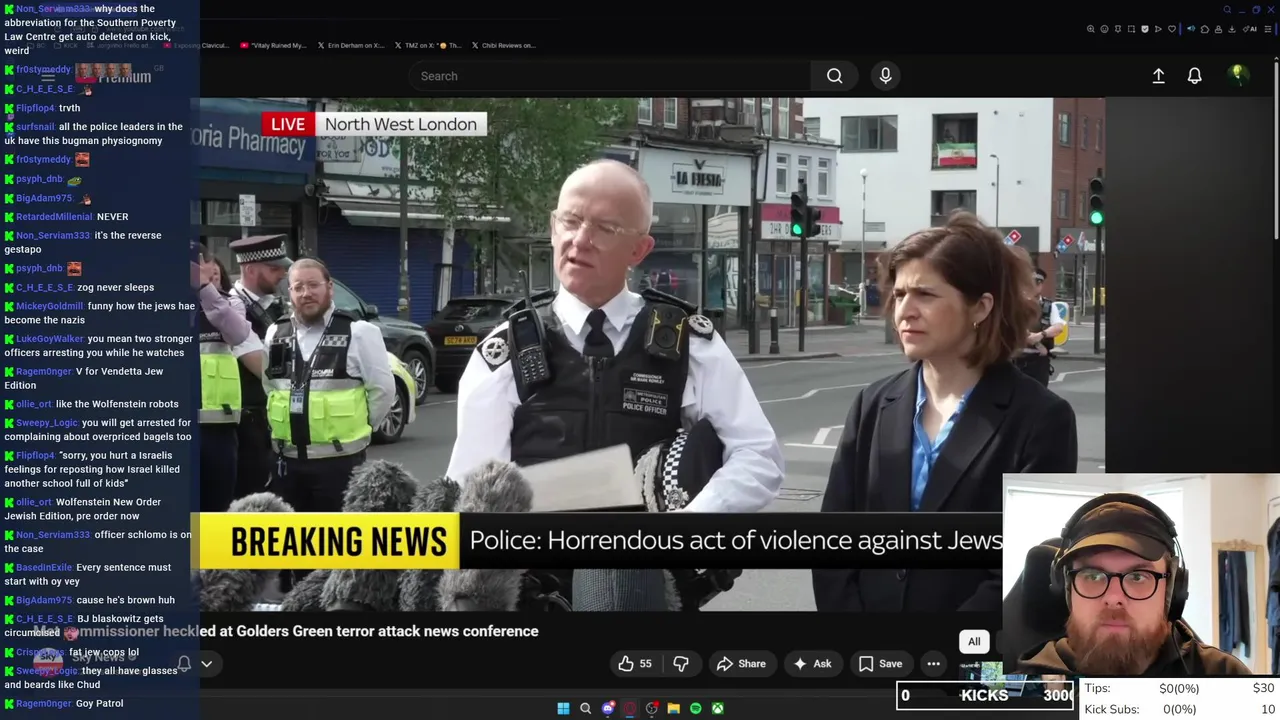This screenshot has height=720, width=1280.
Task: Open the Xbox app from the taskbar
Action: (x=718, y=708)
